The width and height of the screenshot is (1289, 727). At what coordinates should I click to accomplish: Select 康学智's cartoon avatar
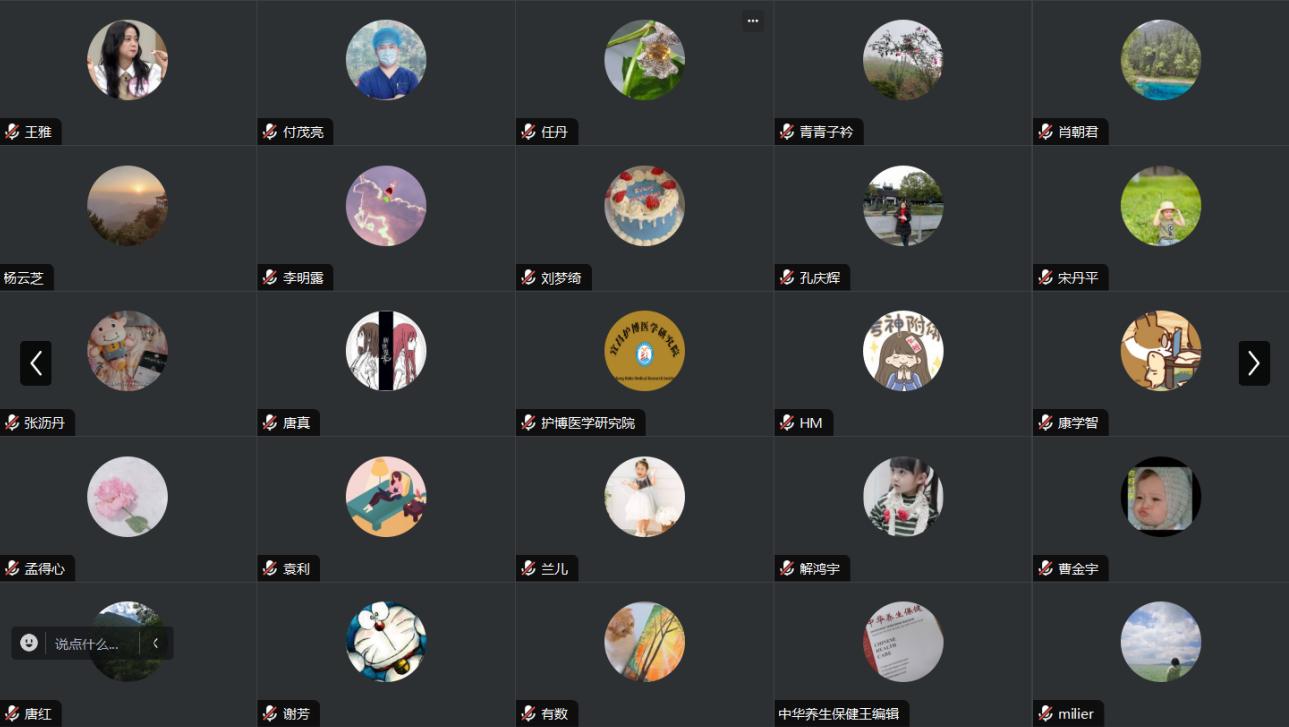pos(1161,351)
